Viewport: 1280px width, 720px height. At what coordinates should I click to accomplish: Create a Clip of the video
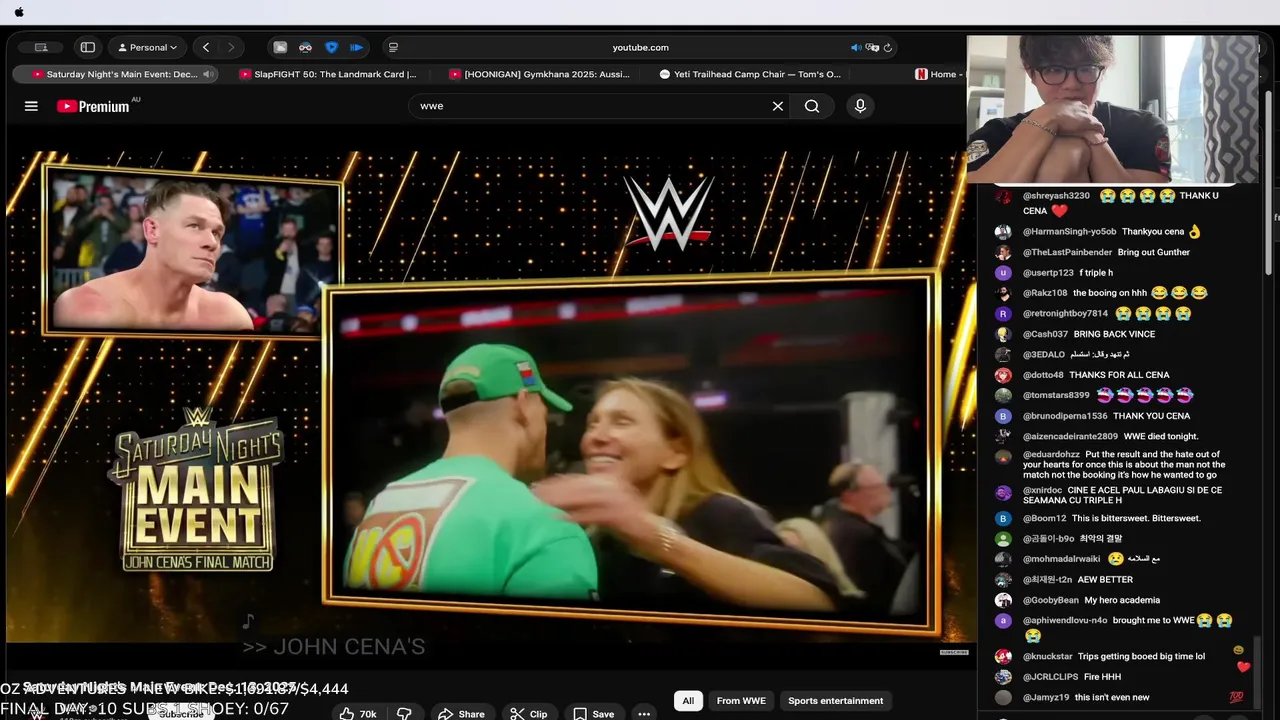coord(529,714)
